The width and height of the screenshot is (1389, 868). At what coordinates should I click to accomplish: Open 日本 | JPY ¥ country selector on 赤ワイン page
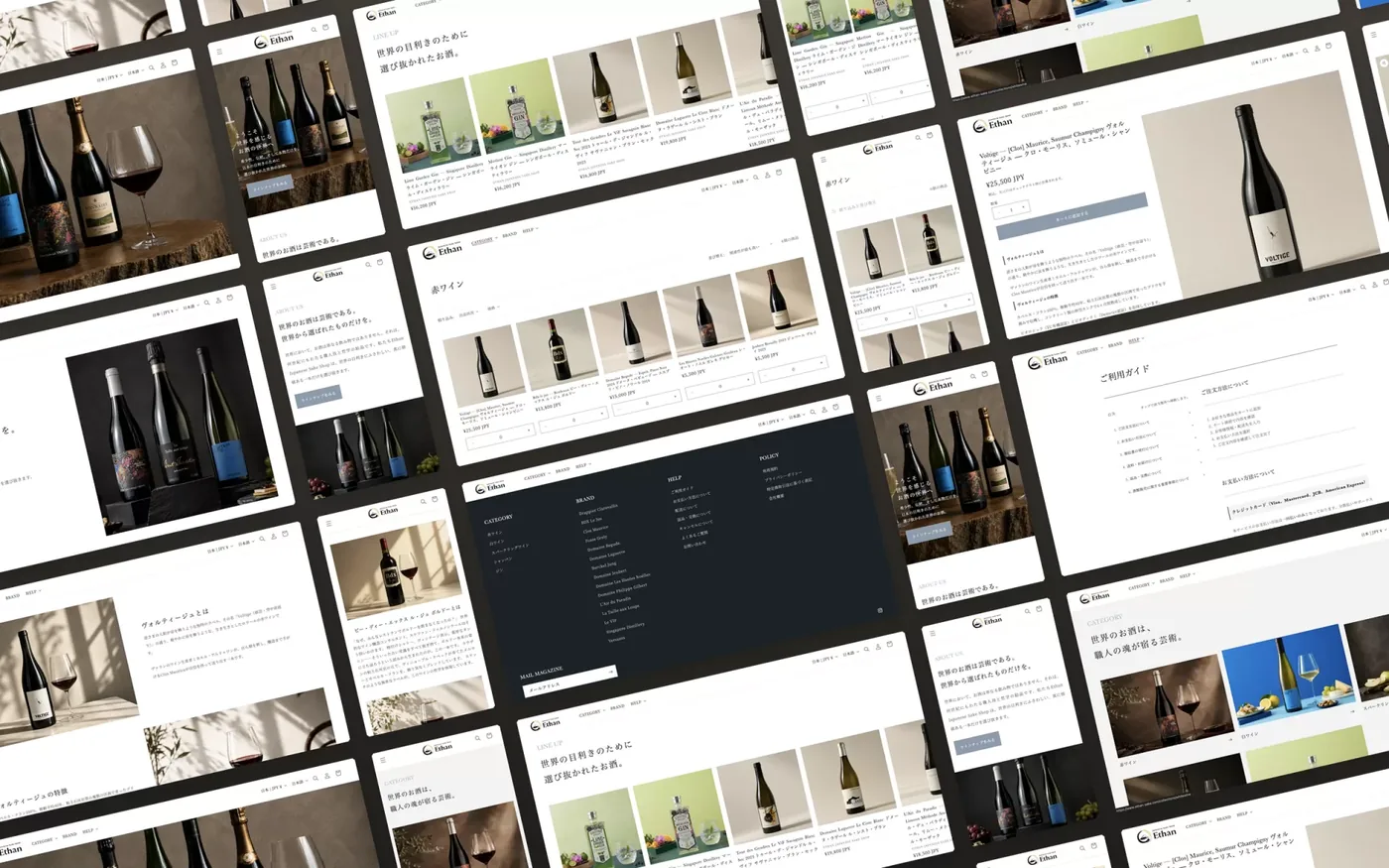coord(713,187)
